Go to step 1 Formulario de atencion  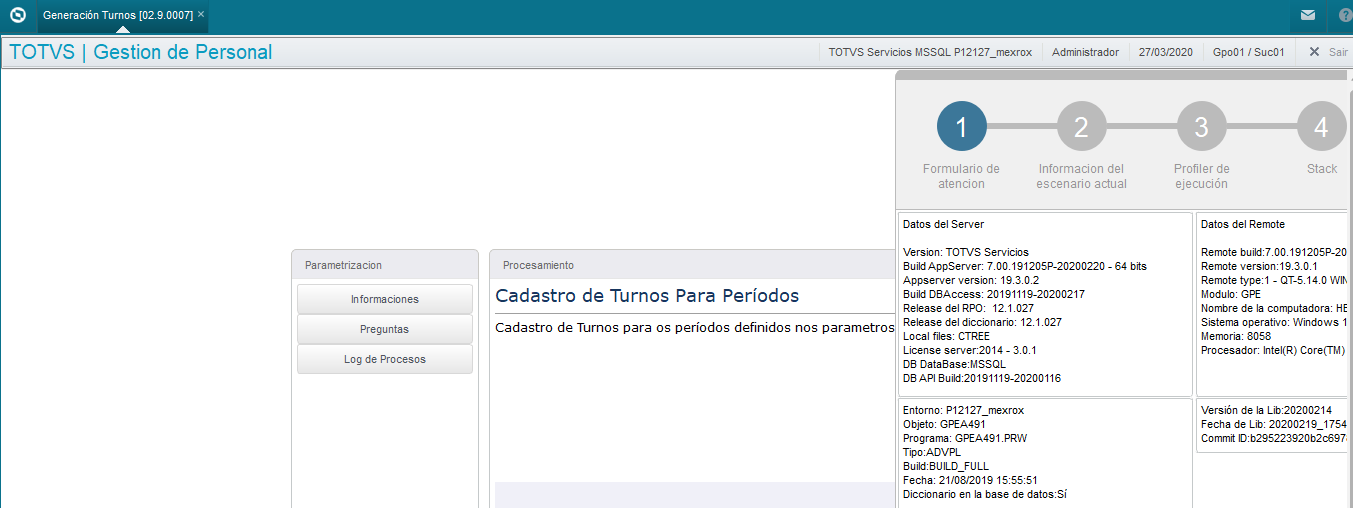tap(961, 127)
